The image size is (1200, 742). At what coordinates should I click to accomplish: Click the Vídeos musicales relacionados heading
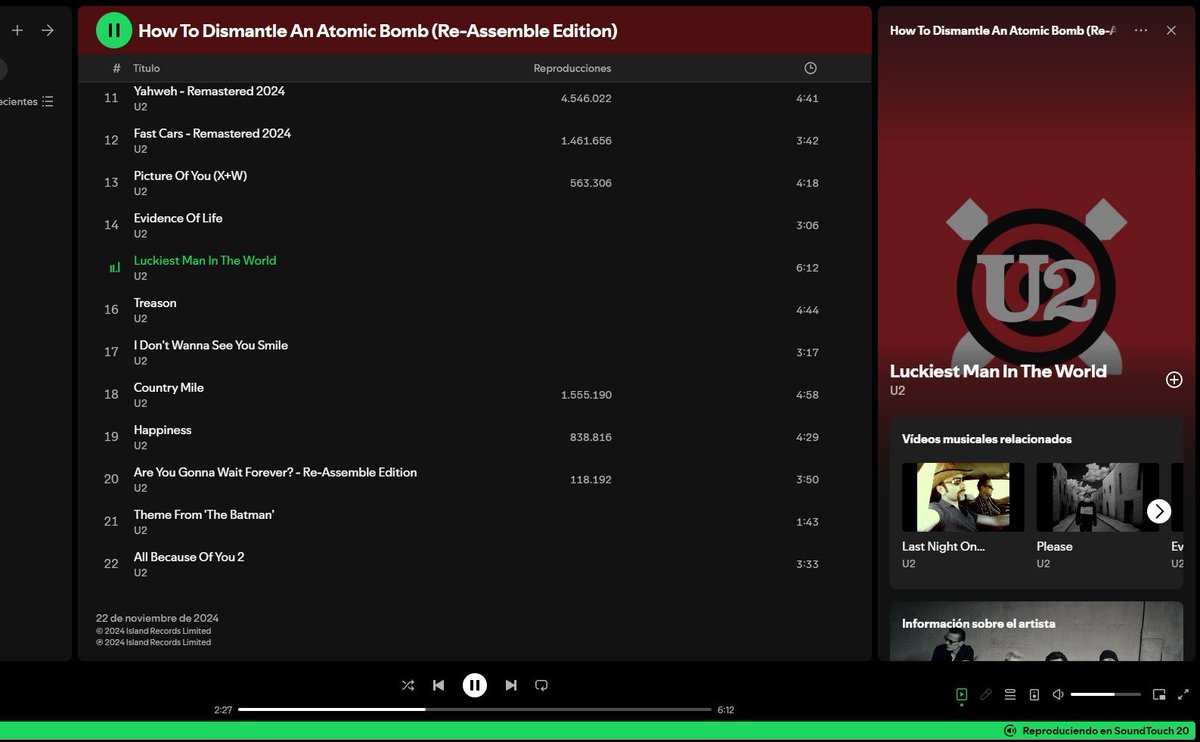pyautogui.click(x=987, y=439)
